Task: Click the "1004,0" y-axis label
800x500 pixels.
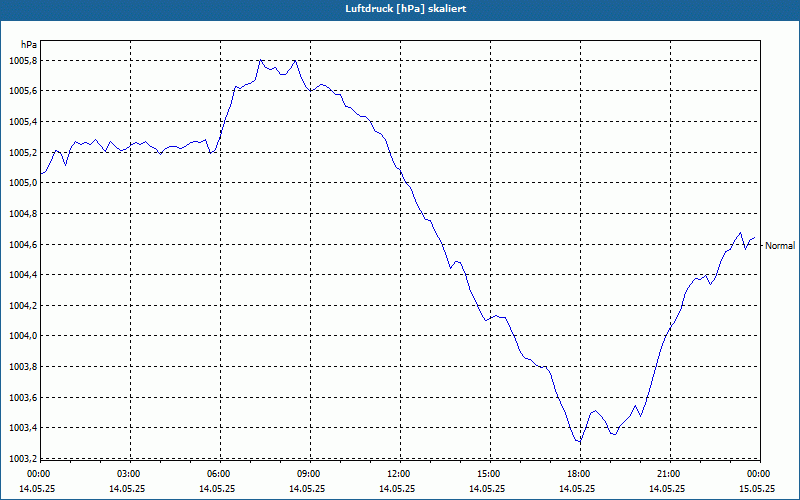Action: (23, 336)
